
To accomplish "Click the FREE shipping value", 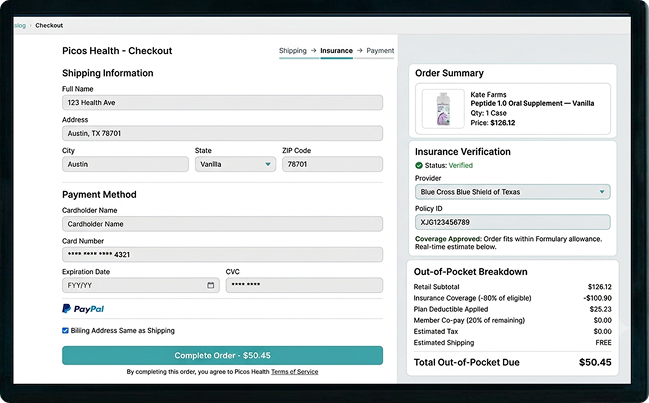I will 603,343.
